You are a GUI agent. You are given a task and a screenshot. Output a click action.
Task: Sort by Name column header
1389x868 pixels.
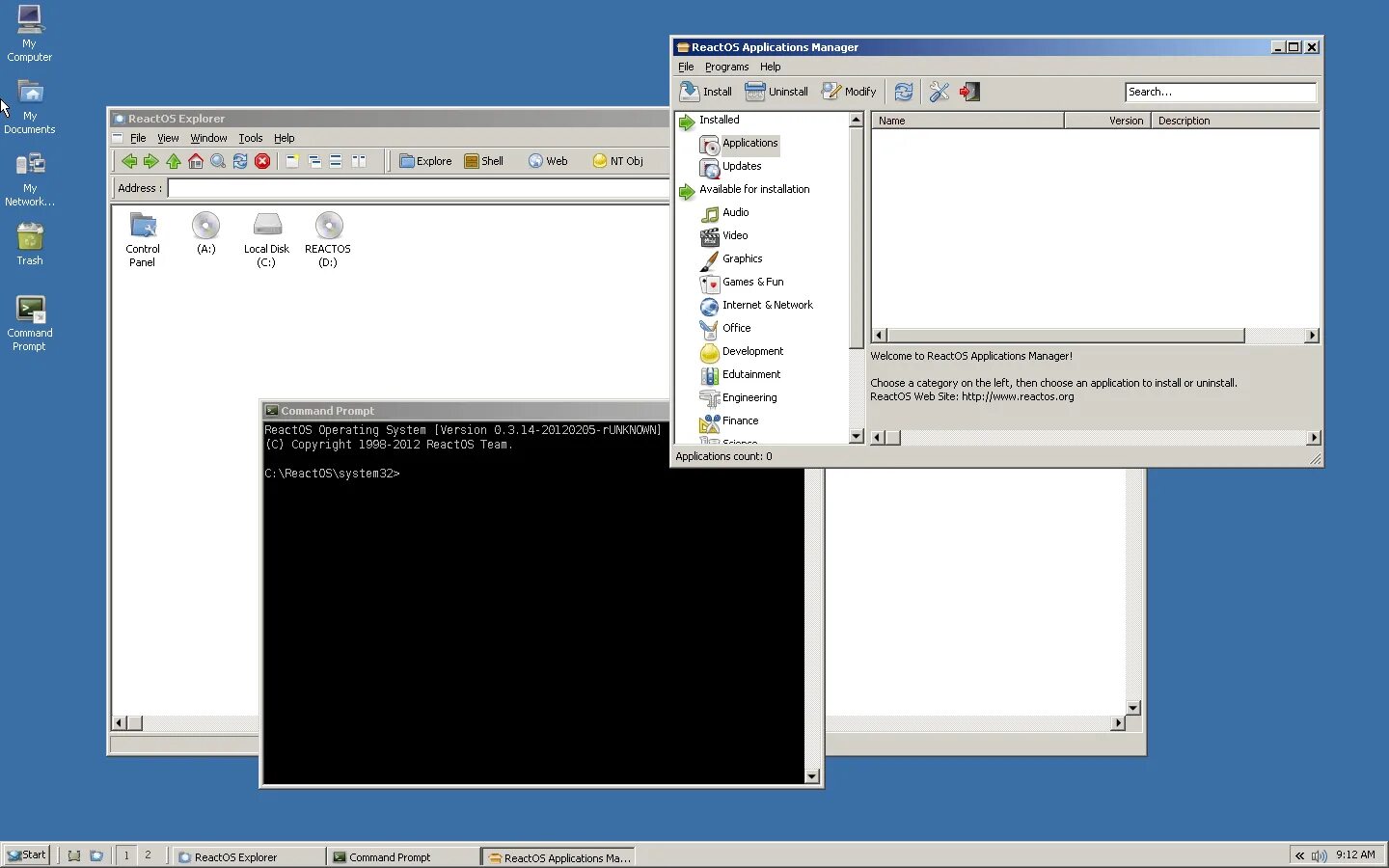point(967,121)
